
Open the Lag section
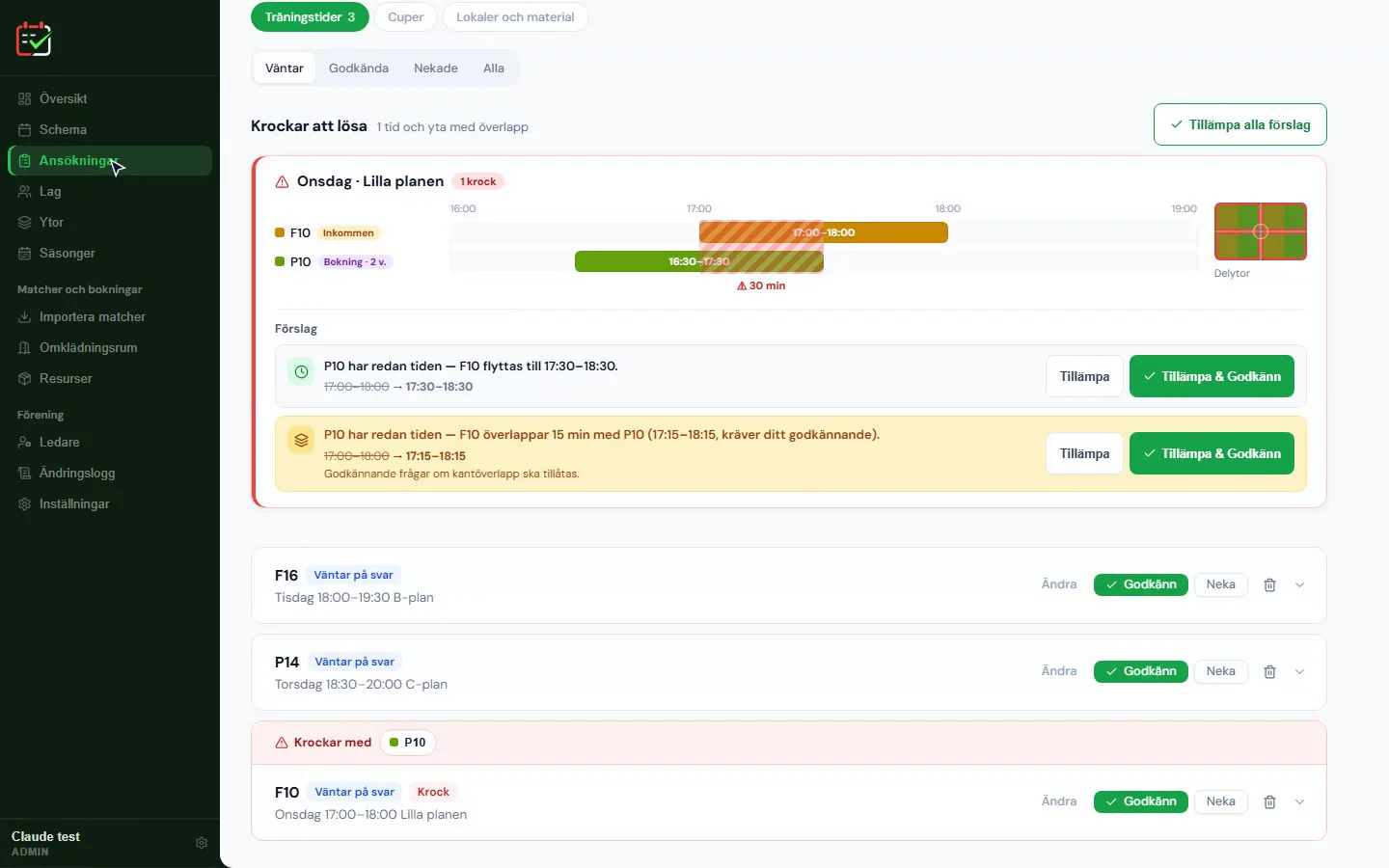(110, 191)
